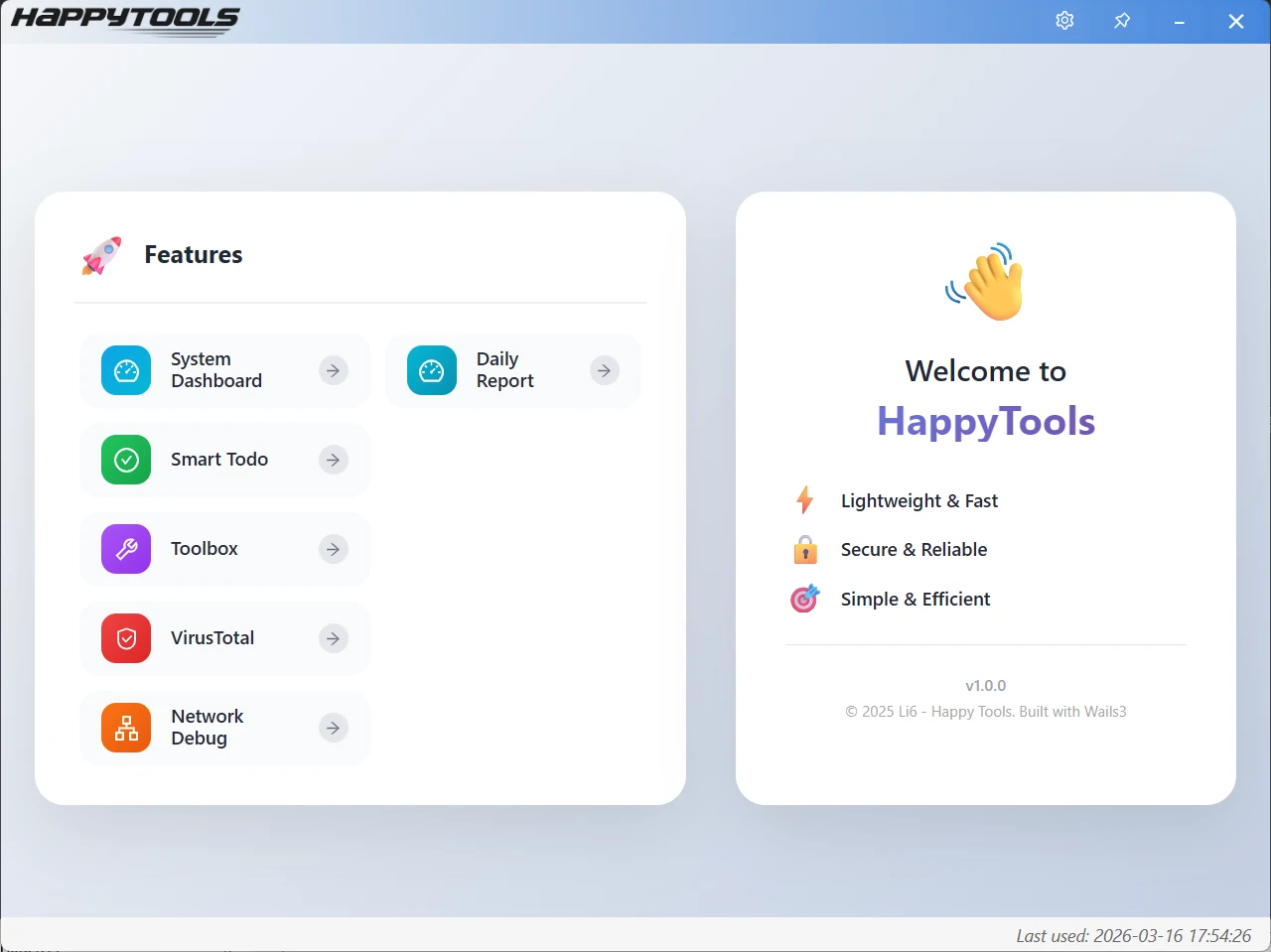Open Network Debug via its arrow
This screenshot has height=952, width=1271.
(x=334, y=728)
